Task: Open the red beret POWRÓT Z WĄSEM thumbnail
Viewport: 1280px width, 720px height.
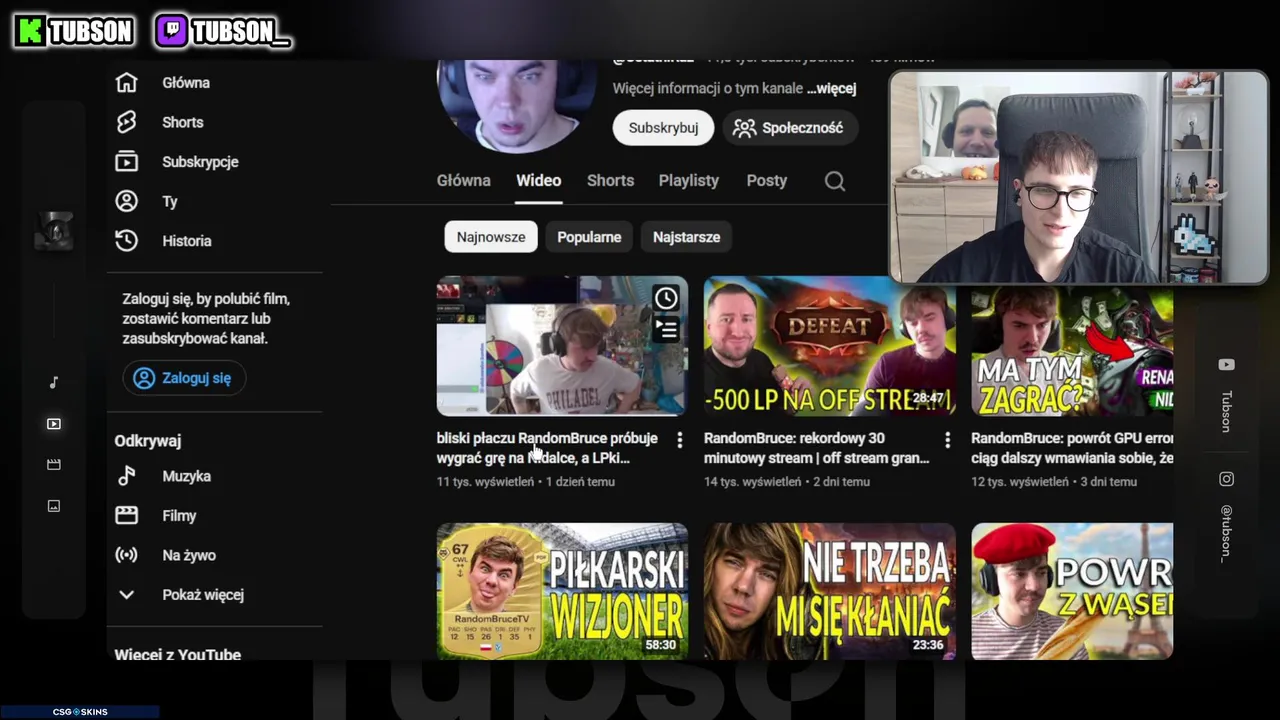Action: pos(1072,591)
